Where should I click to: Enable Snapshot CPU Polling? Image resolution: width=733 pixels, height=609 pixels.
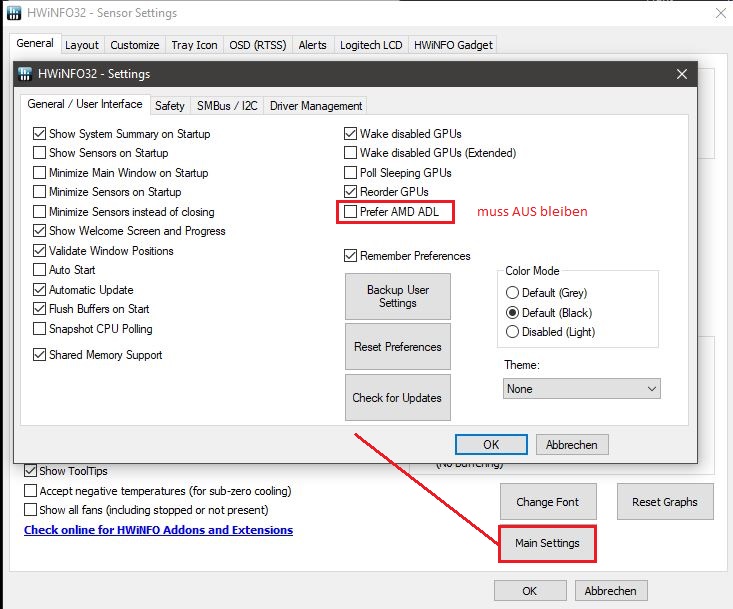coord(39,329)
